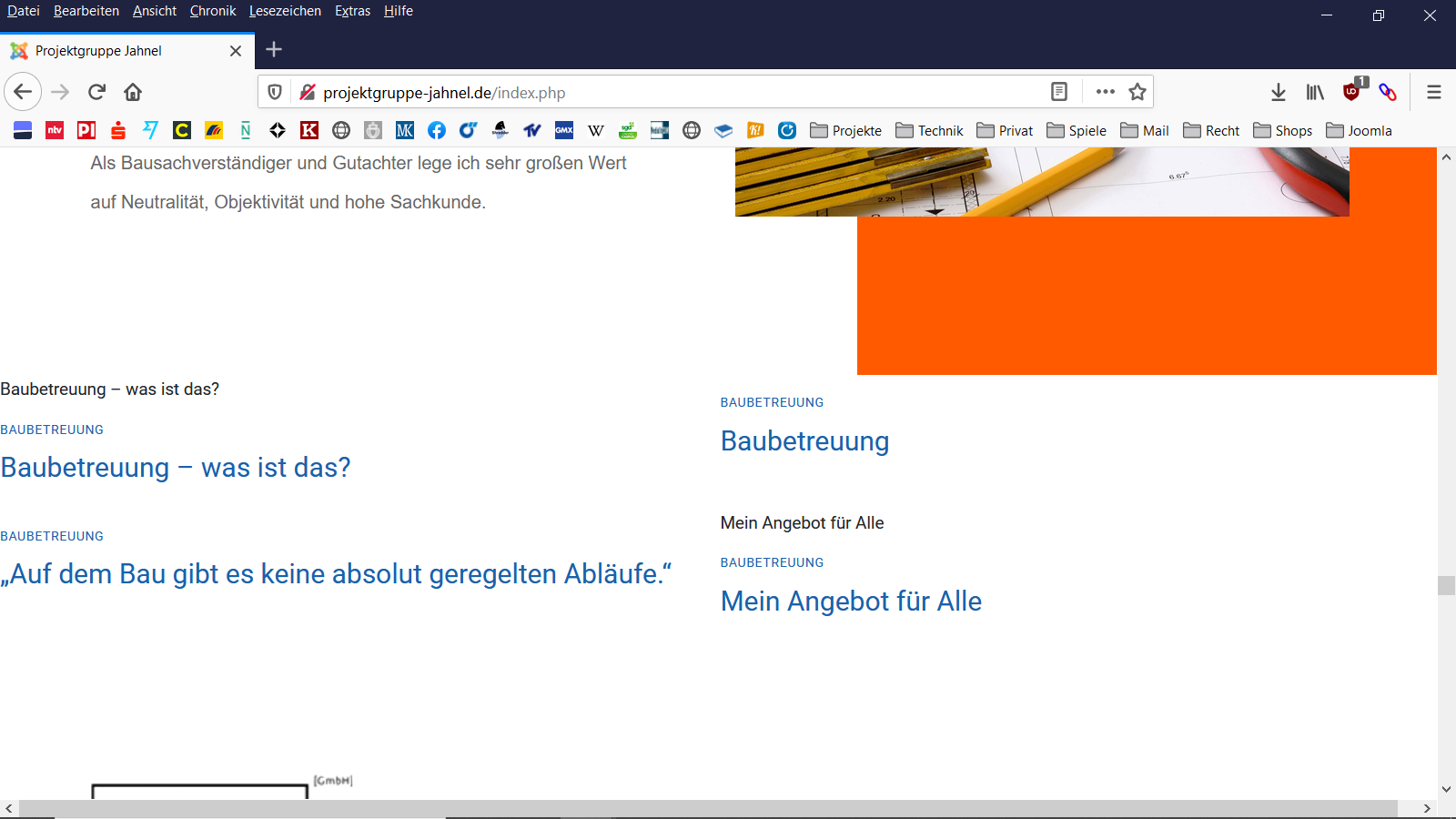
Task: Open the Extras menu
Action: [x=352, y=11]
